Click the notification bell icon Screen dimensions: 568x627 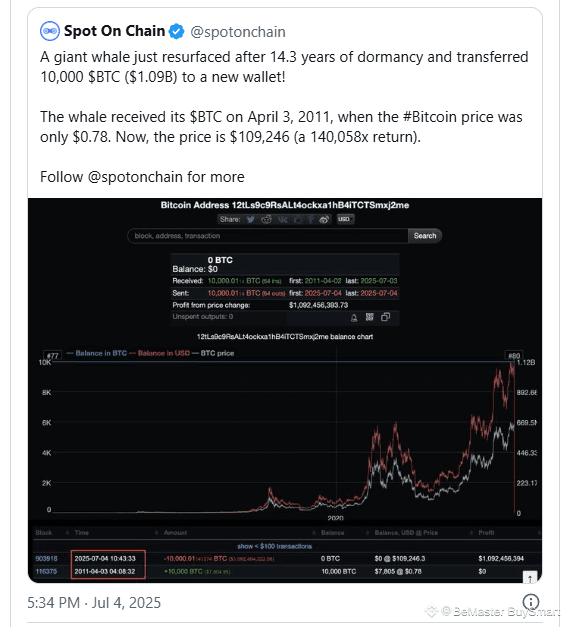pos(354,317)
